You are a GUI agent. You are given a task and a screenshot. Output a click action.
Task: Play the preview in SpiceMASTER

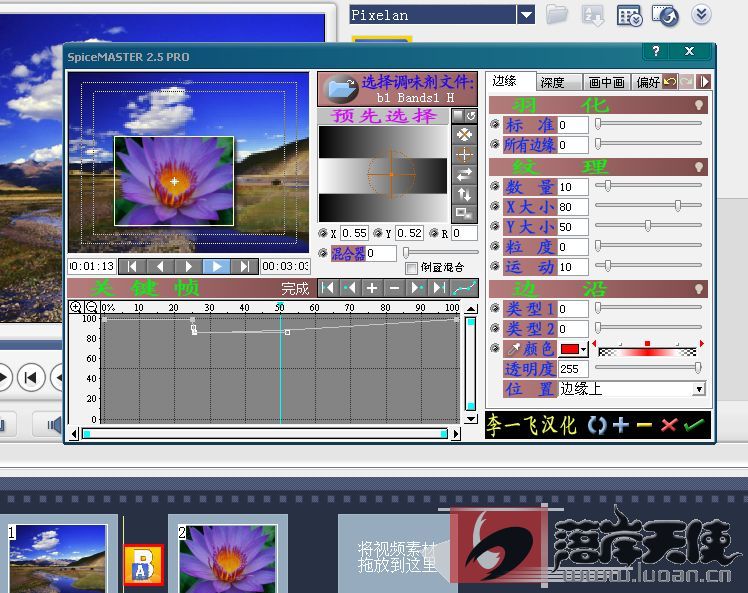click(x=217, y=266)
